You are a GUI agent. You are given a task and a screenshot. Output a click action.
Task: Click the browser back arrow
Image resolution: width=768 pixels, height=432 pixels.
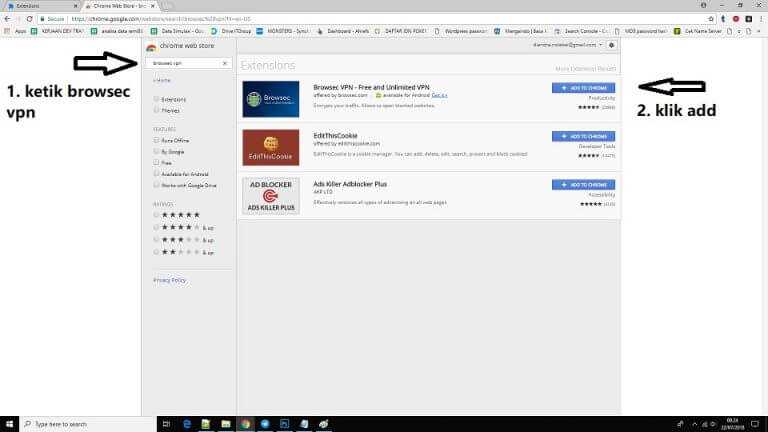8,18
